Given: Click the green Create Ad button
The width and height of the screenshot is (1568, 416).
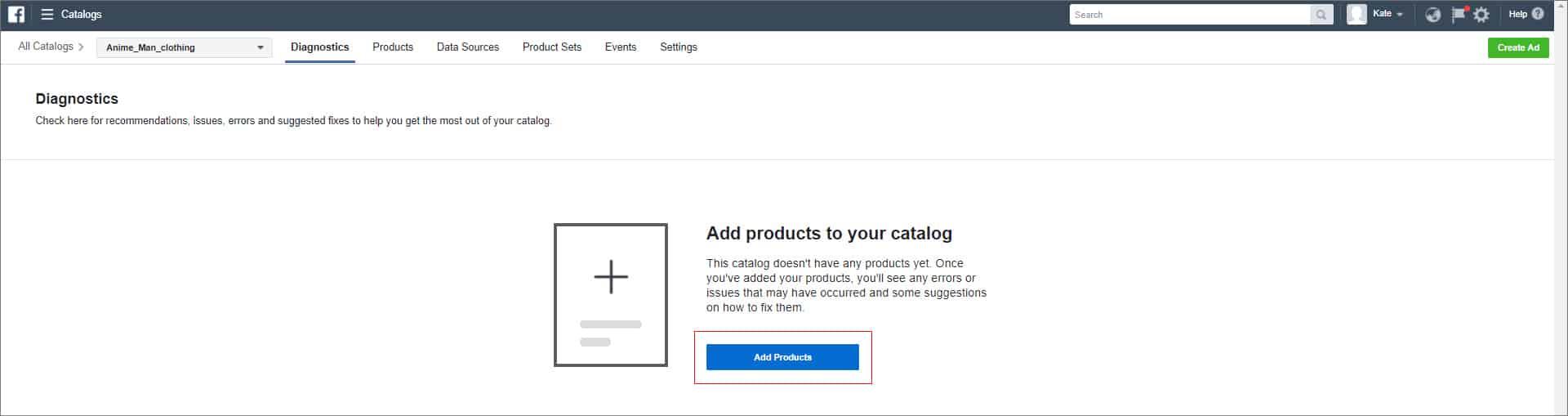Looking at the screenshot, I should point(1518,47).
